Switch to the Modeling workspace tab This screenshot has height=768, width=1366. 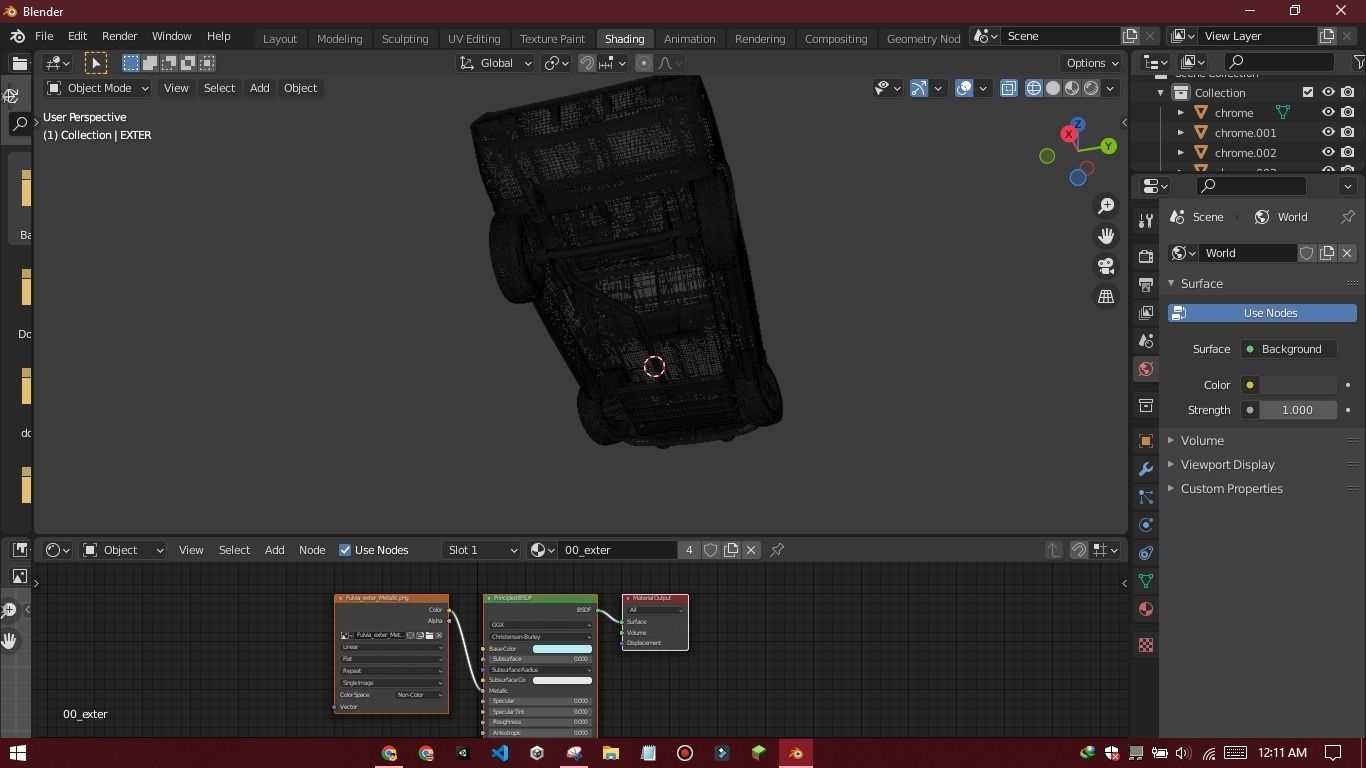(339, 39)
